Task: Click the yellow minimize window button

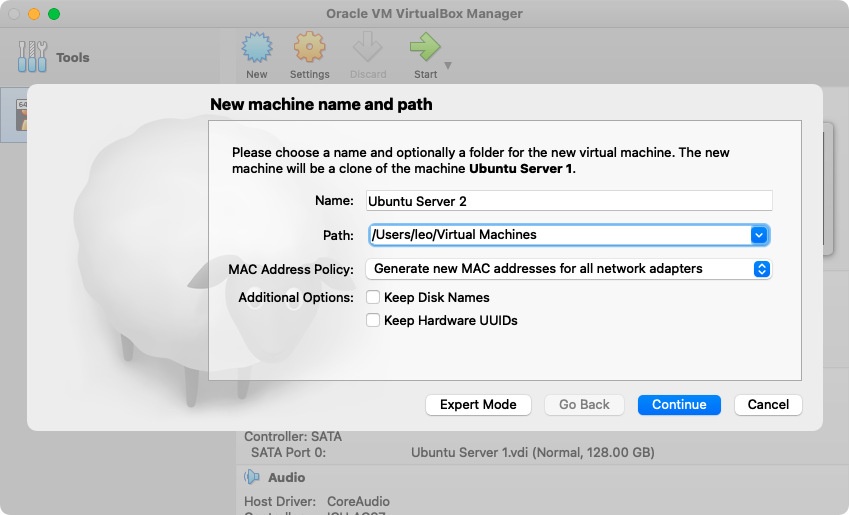Action: [34, 14]
